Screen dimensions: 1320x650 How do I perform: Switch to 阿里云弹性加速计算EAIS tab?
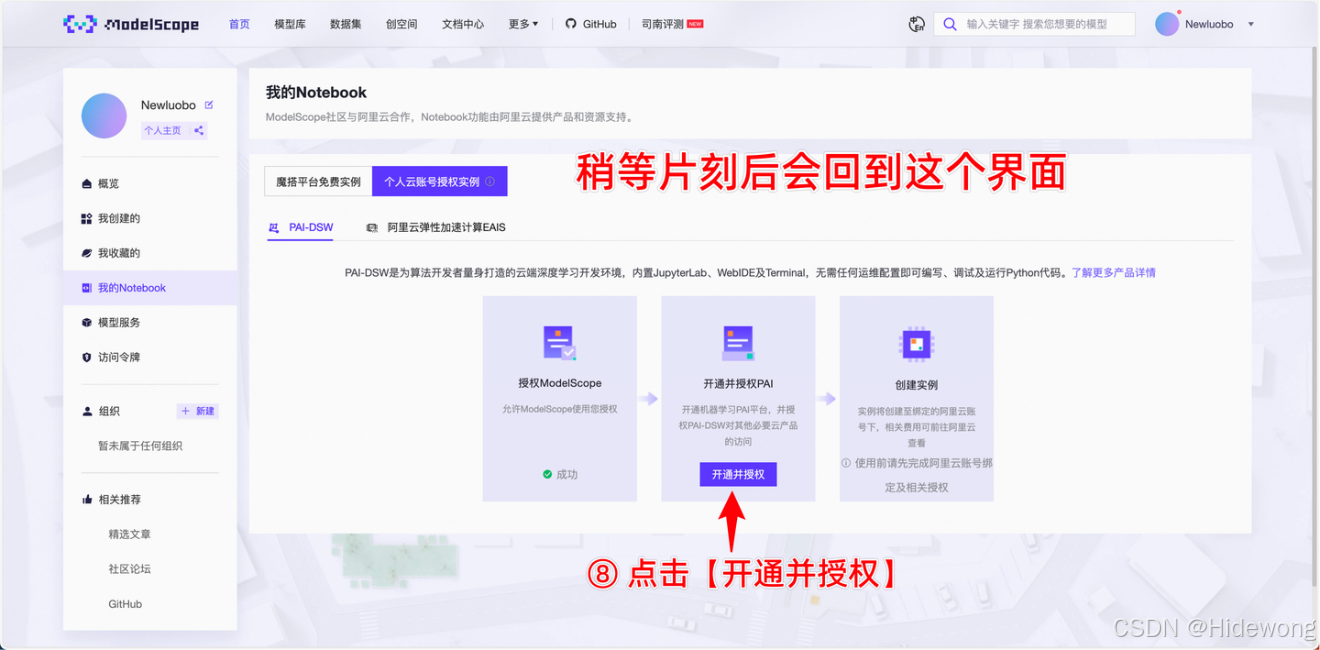pos(446,227)
